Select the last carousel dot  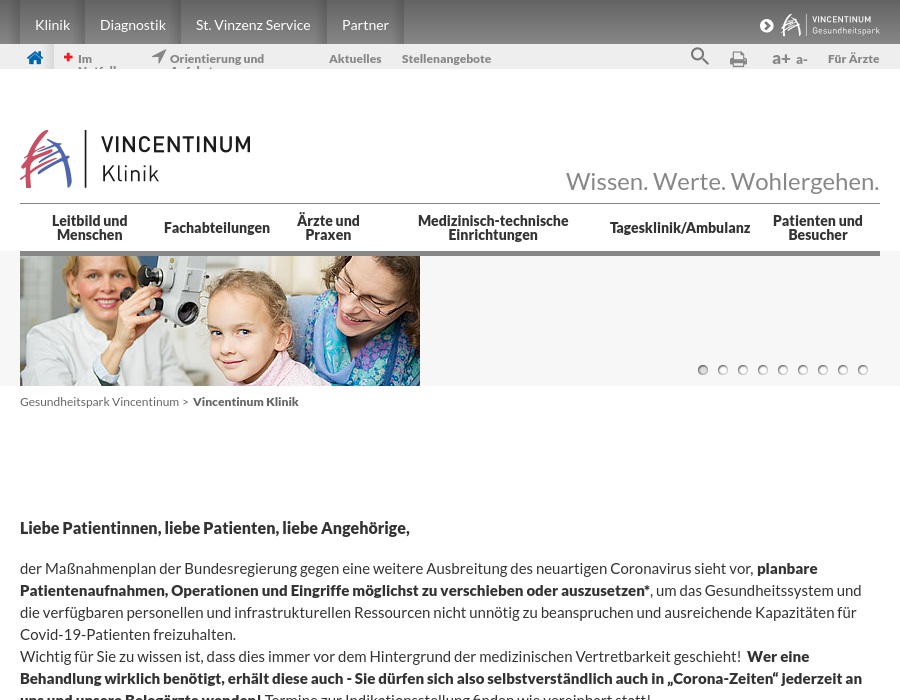pyautogui.click(x=863, y=370)
